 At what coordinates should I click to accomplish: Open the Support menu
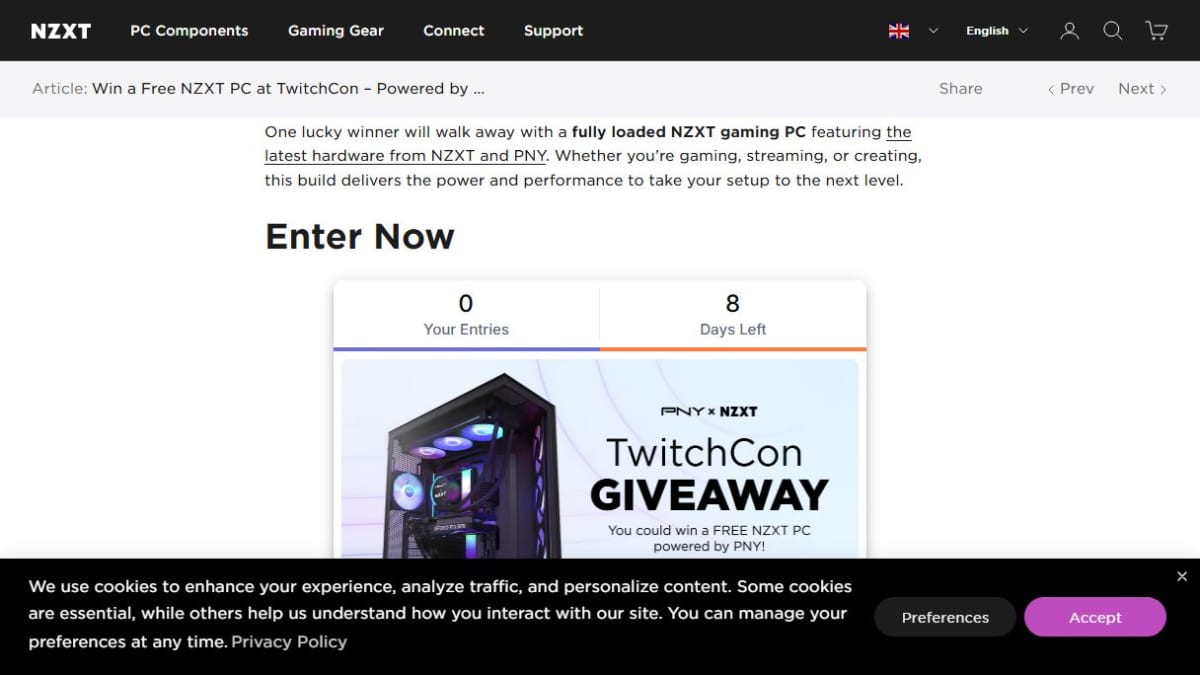[x=553, y=31]
